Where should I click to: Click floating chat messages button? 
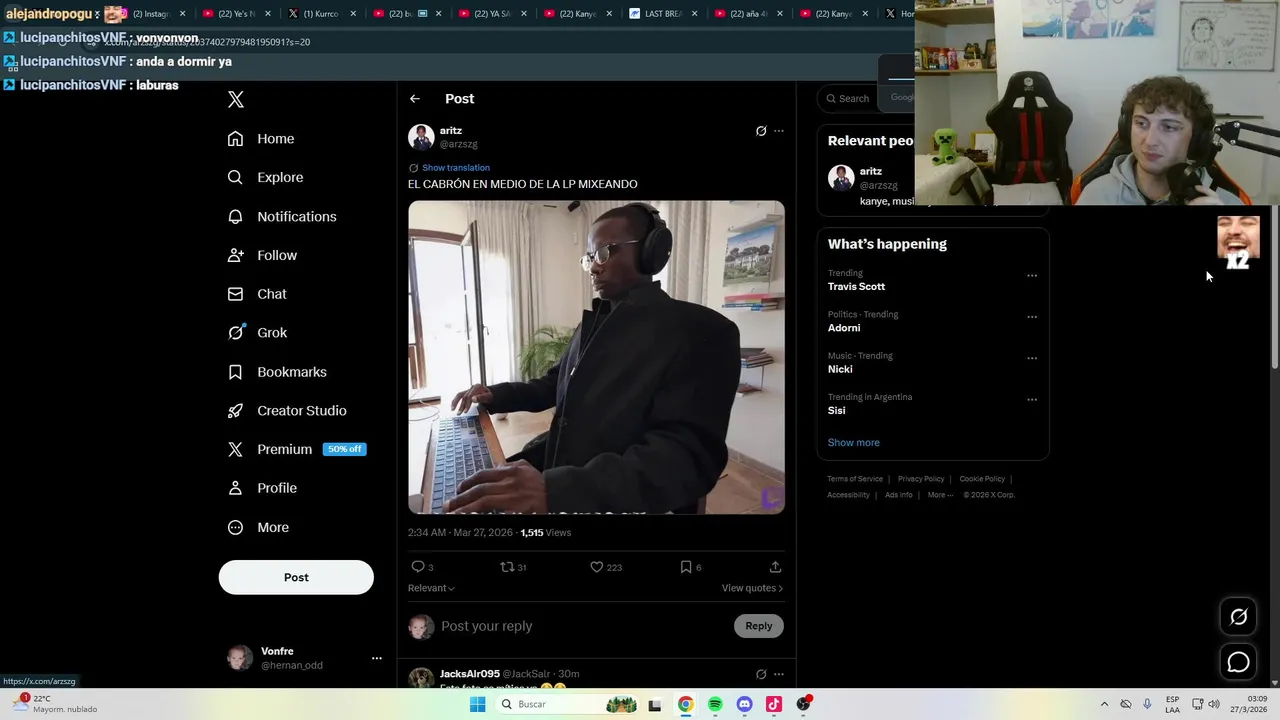1238,662
